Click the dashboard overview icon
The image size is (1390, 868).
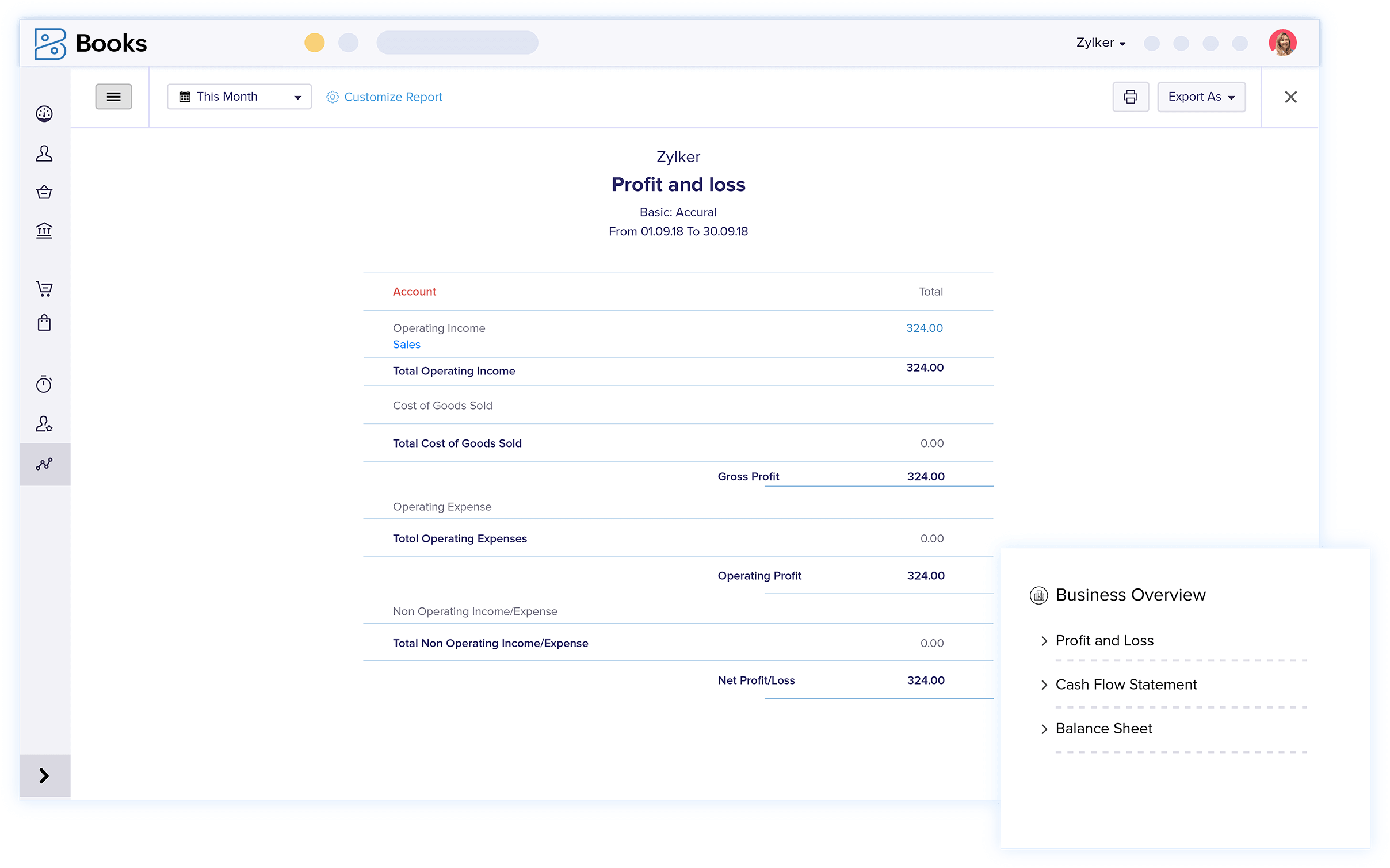click(45, 113)
